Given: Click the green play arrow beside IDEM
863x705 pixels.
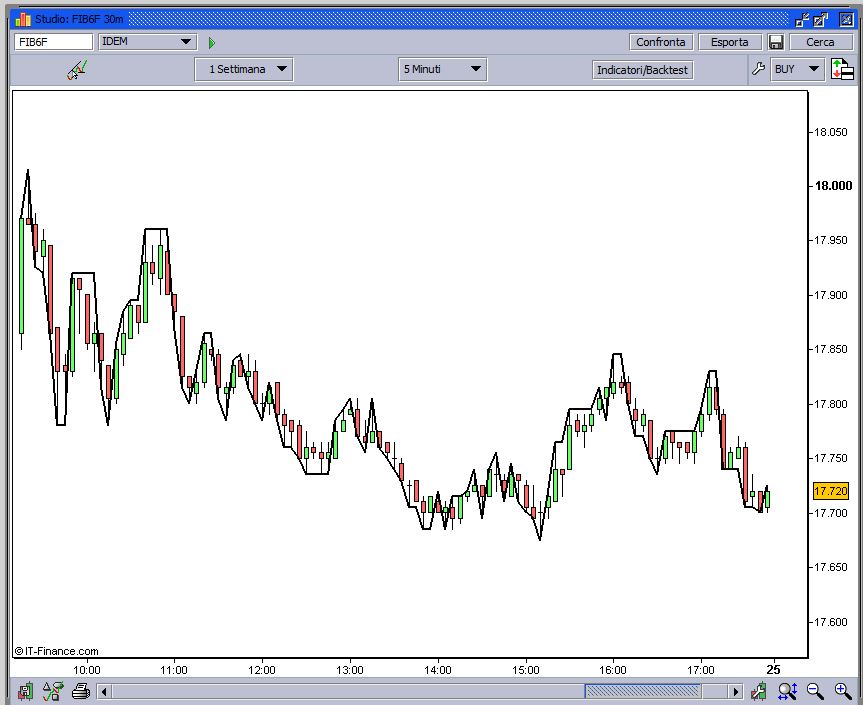Looking at the screenshot, I should 212,42.
